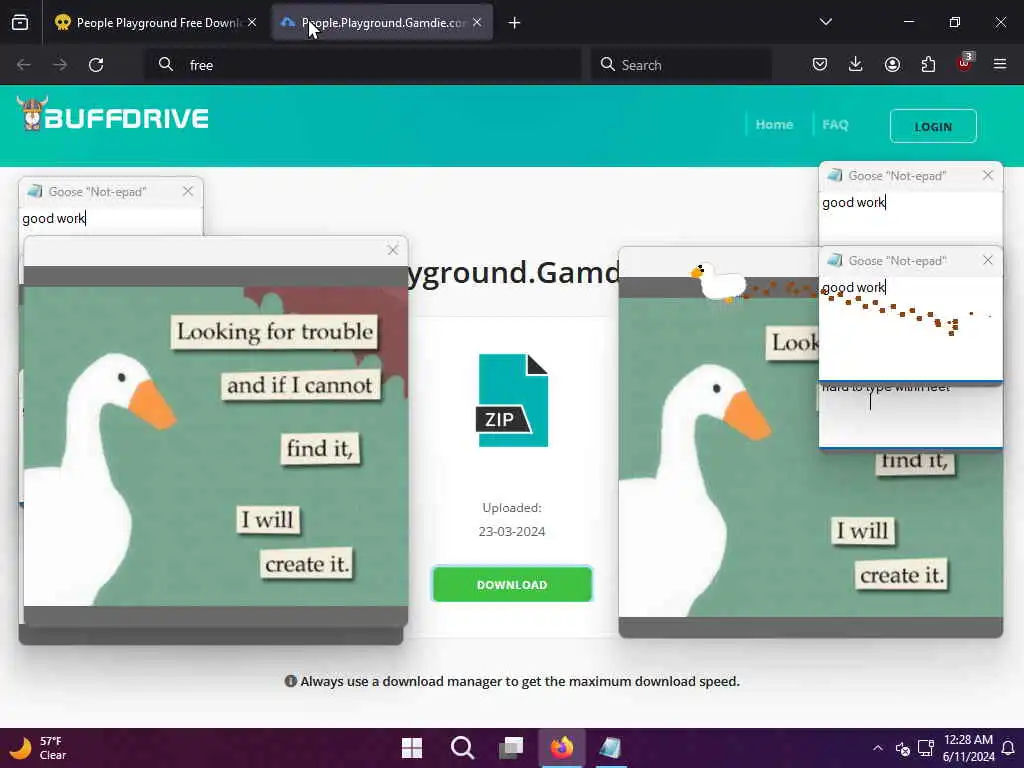Viewport: 1024px width, 768px height.
Task: Open the Home link in BuffDrive header
Action: coord(775,125)
